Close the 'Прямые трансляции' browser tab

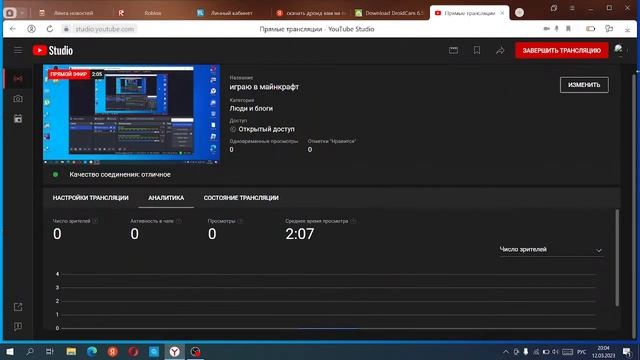tap(502, 13)
